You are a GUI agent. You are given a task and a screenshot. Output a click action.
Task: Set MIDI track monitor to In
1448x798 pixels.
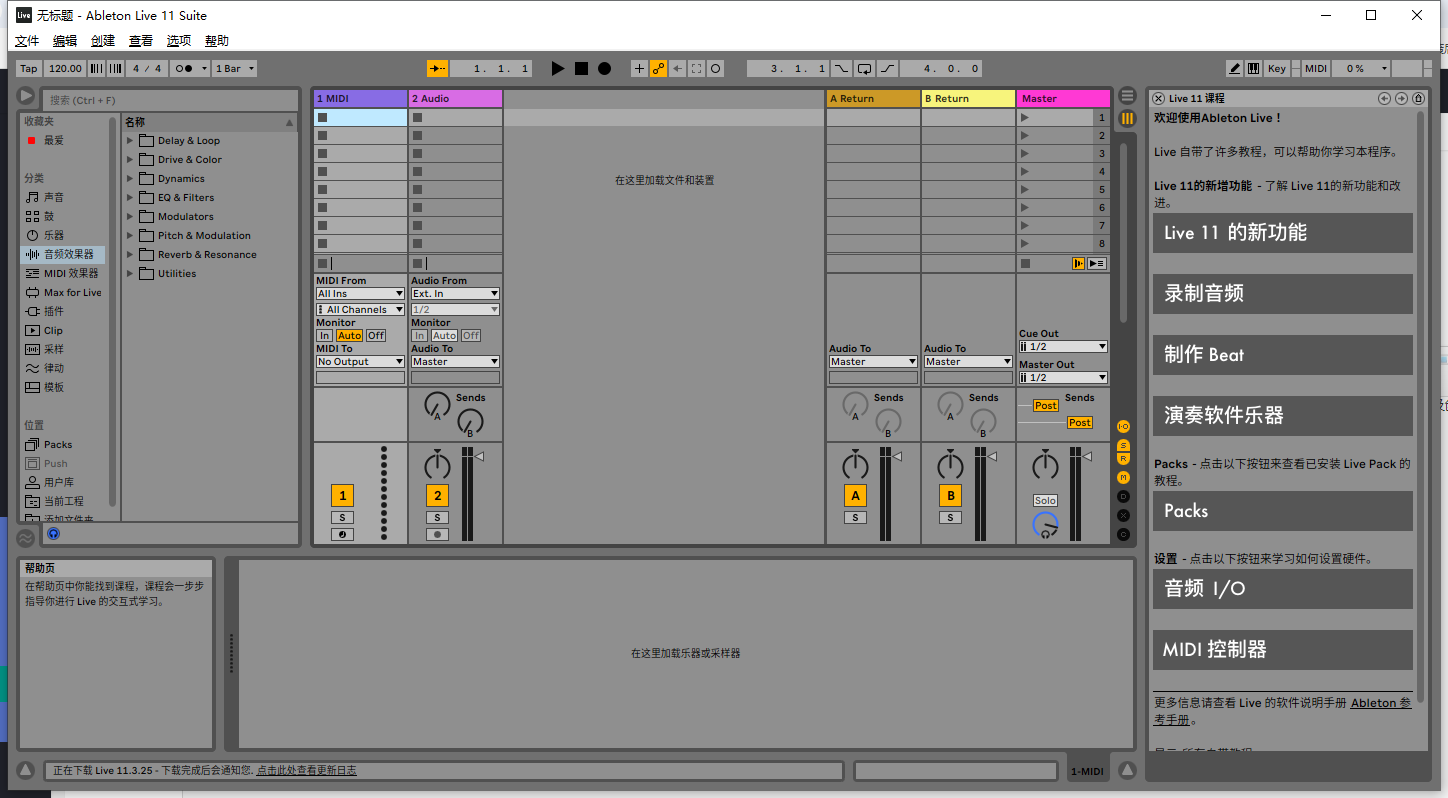(x=325, y=336)
